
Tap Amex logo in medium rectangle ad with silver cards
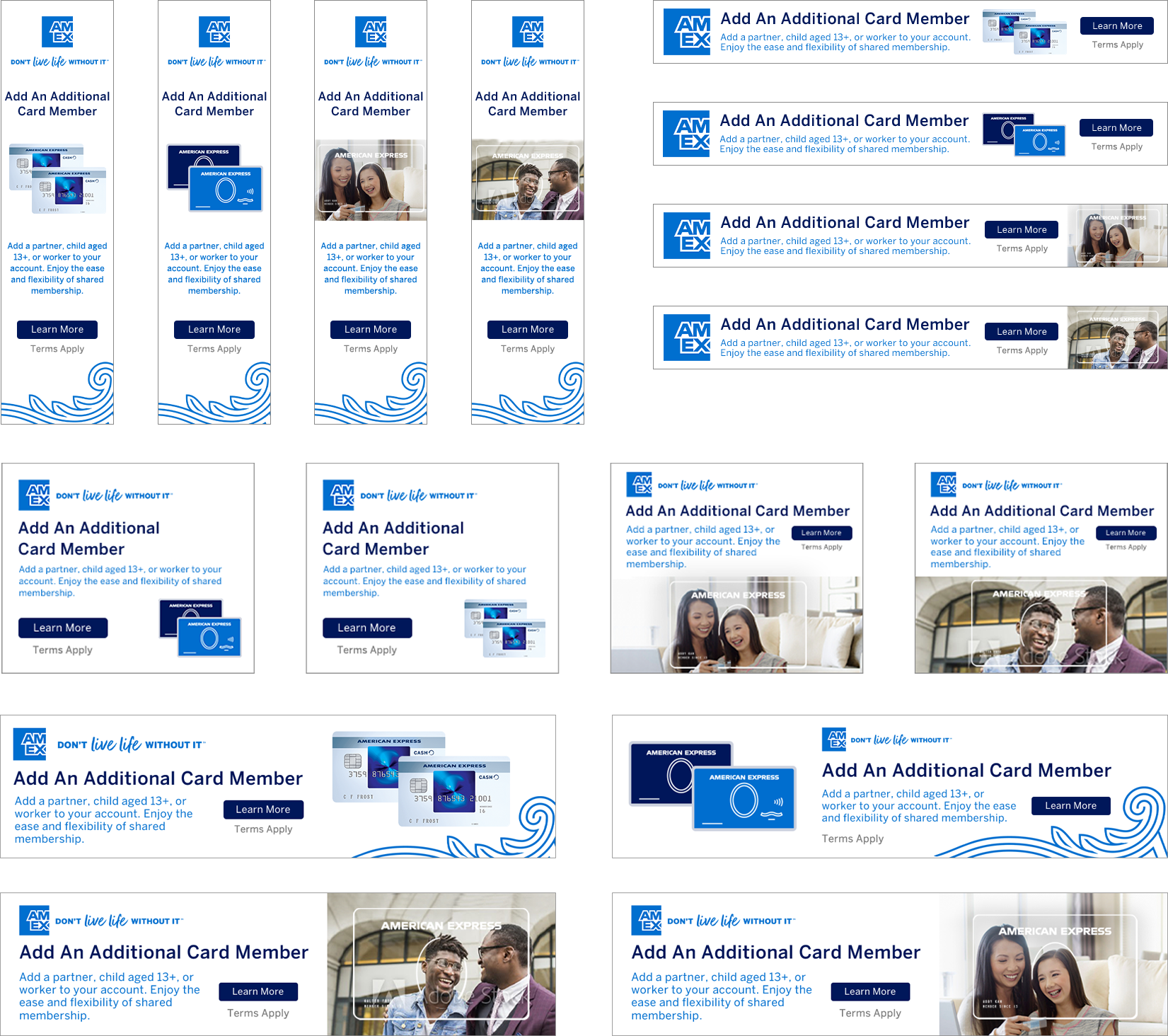point(338,495)
